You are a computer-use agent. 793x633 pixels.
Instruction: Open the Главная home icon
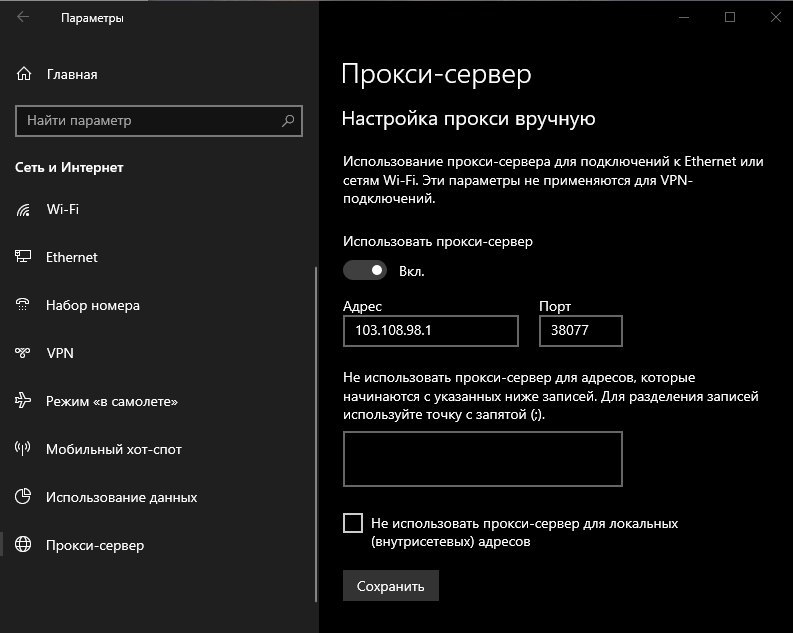pos(24,74)
